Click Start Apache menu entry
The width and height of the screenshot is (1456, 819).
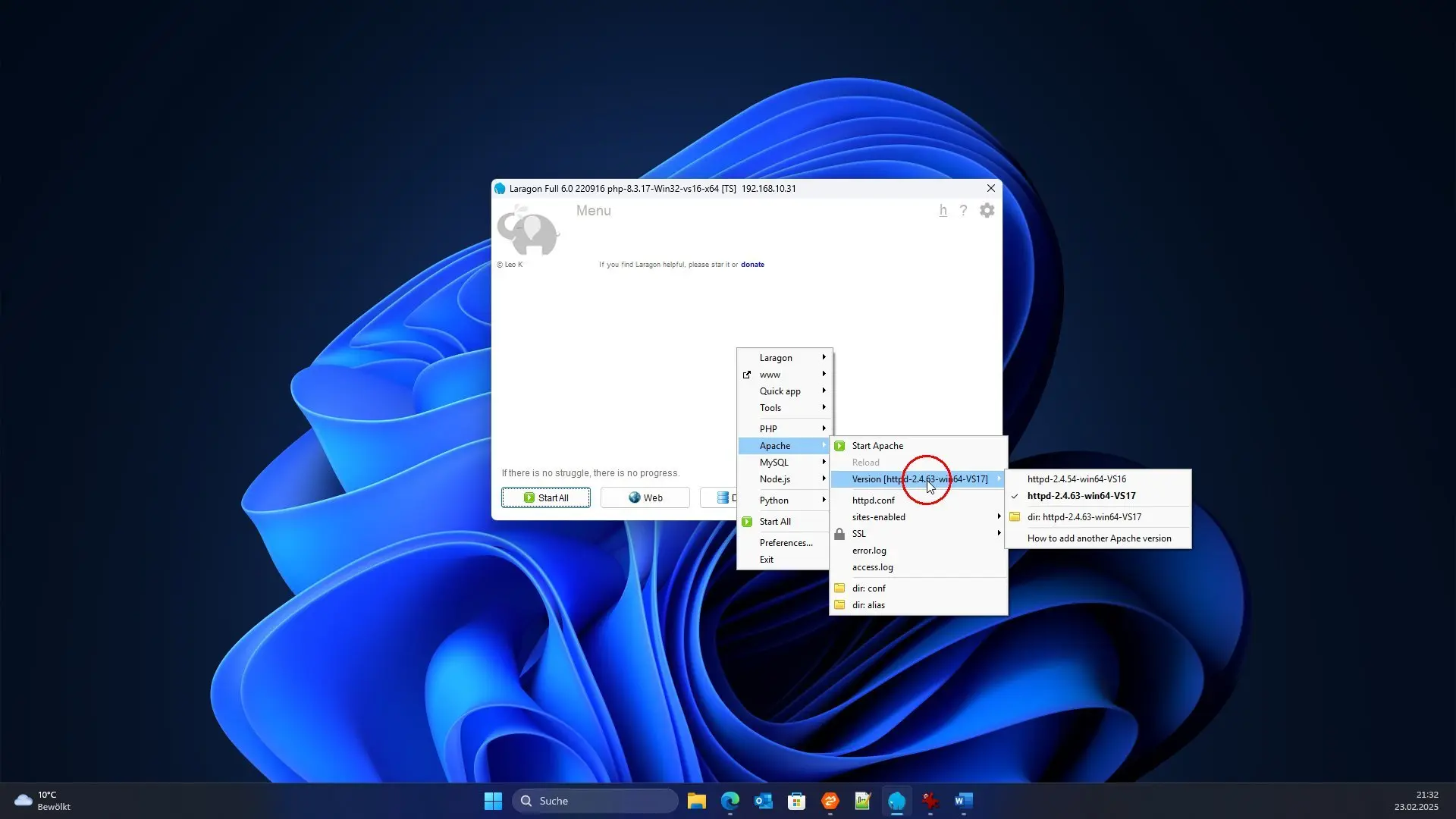pos(918,446)
